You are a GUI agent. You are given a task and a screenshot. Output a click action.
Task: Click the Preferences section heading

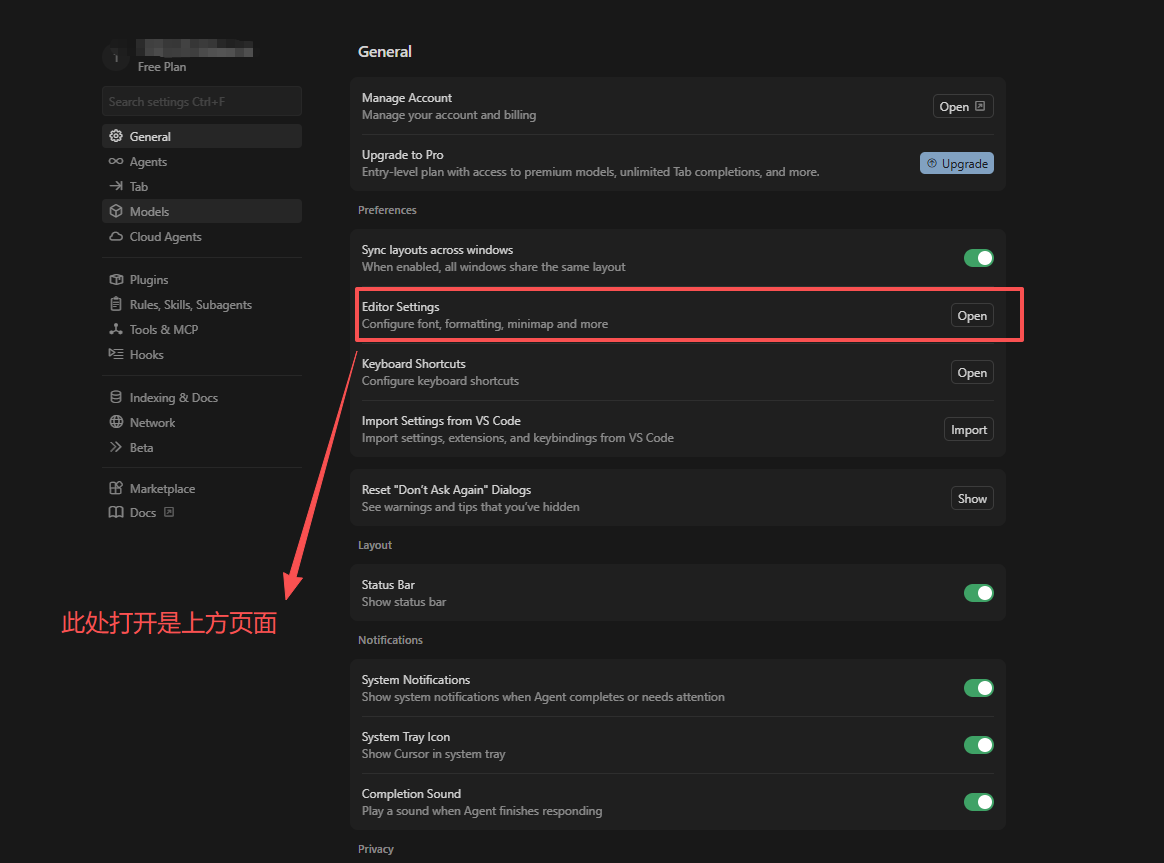387,210
